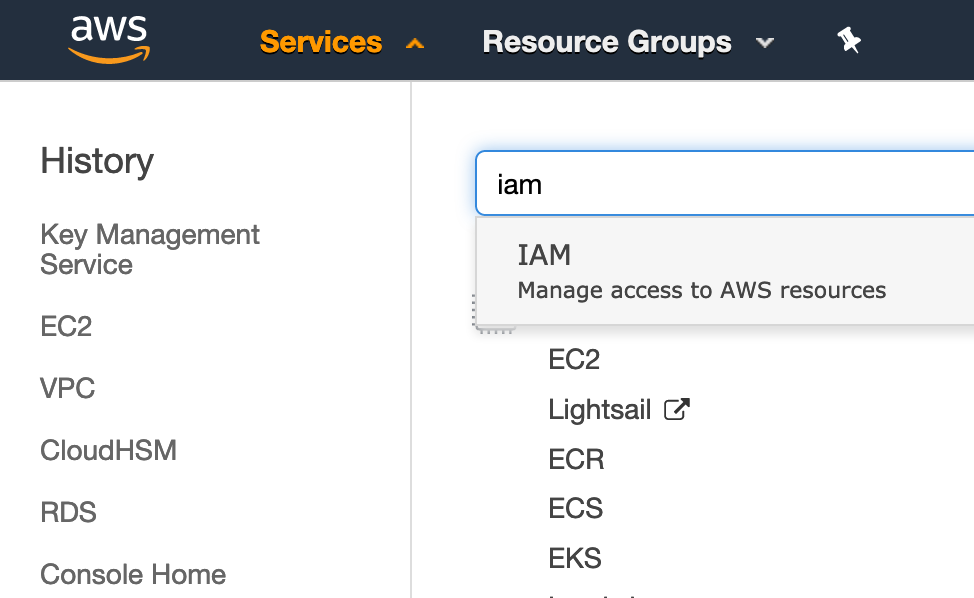The image size is (974, 598).
Task: Open the Resource Groups menu
Action: point(606,42)
